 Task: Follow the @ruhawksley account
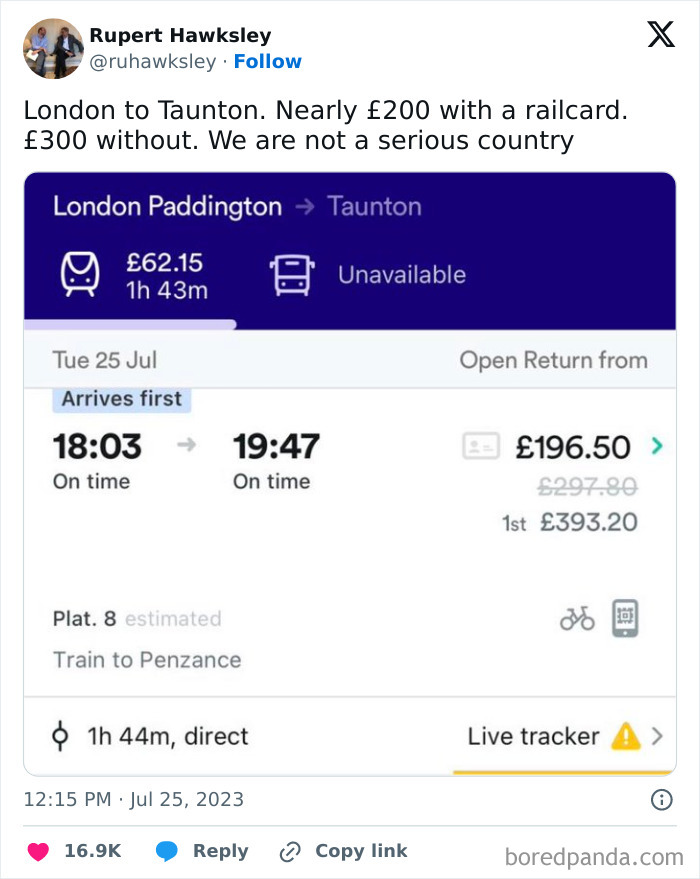coord(267,62)
